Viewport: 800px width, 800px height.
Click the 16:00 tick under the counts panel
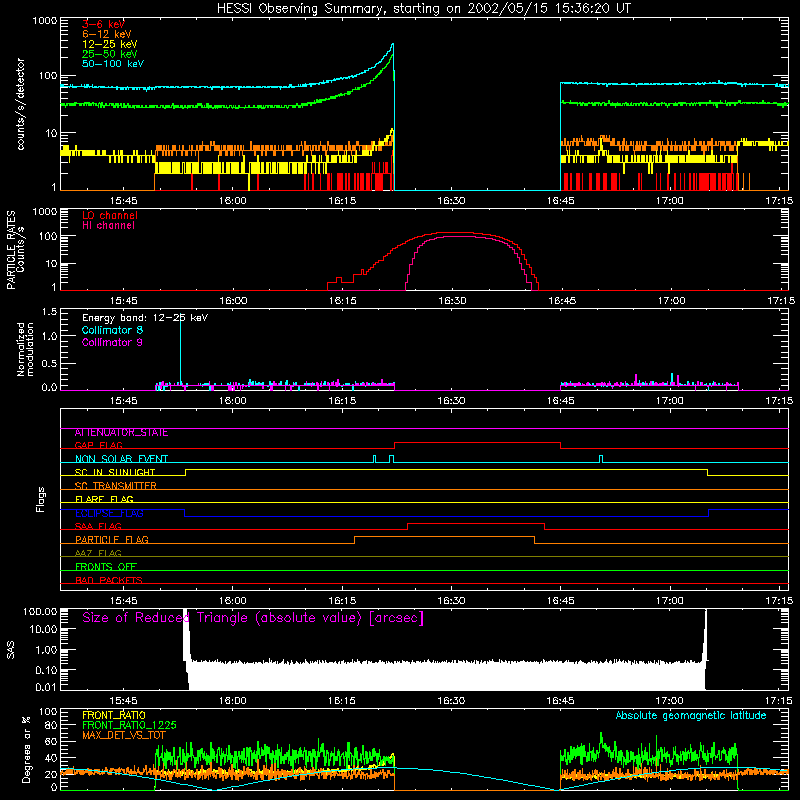click(x=233, y=201)
